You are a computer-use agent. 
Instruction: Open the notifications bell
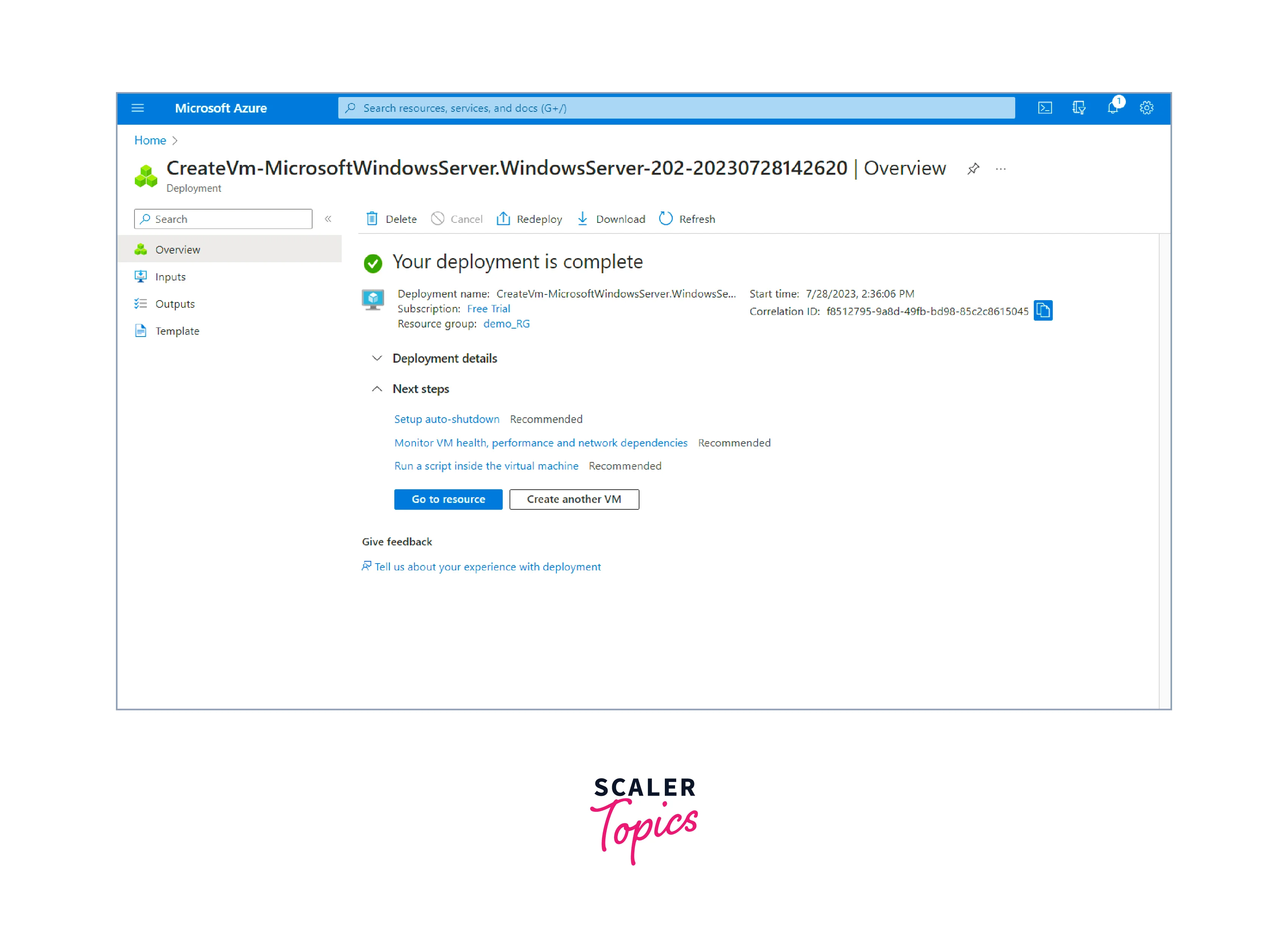point(1113,108)
